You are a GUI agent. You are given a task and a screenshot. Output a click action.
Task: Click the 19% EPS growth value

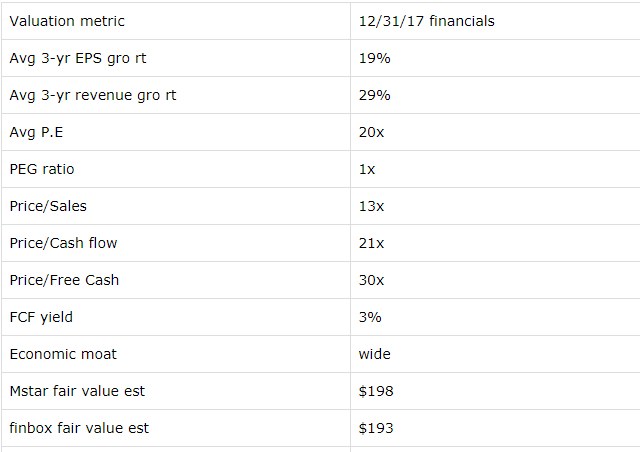(374, 58)
